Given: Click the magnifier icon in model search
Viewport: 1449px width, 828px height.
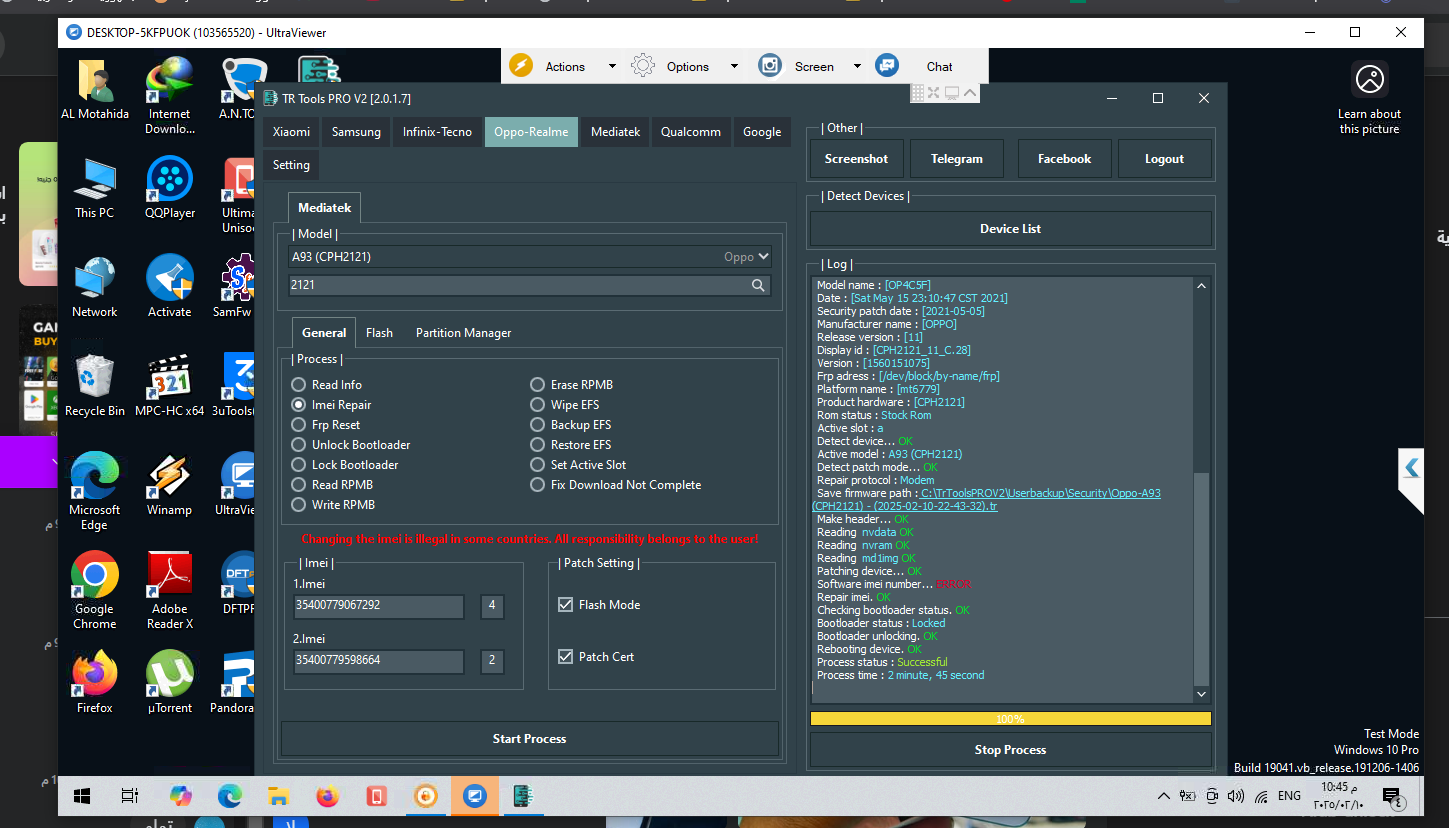Looking at the screenshot, I should 759,285.
